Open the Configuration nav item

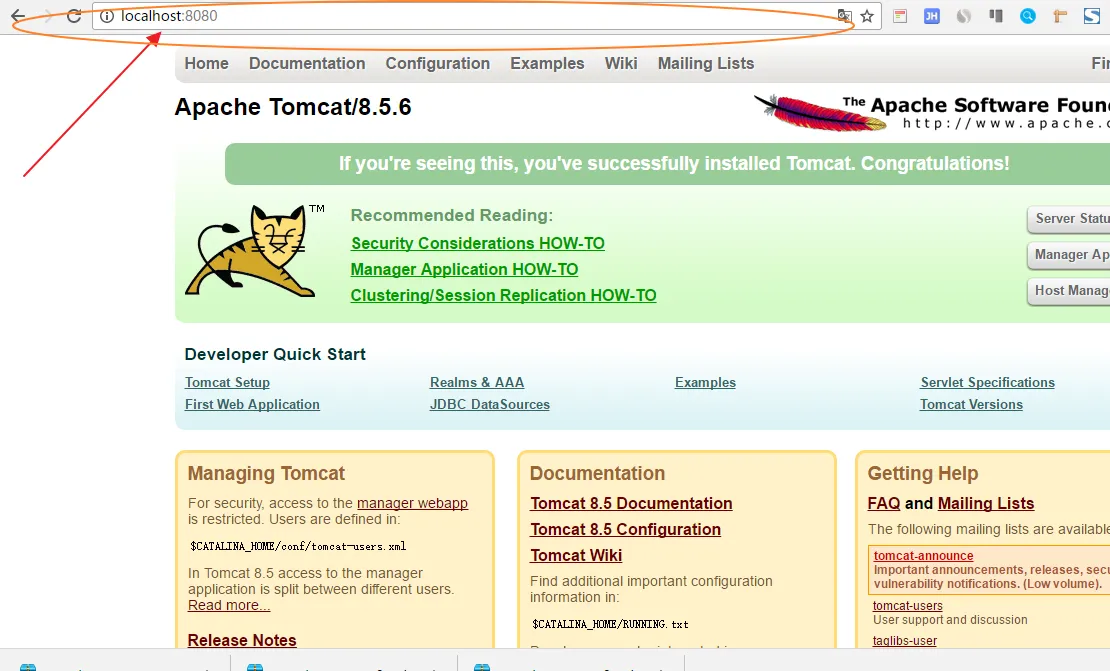(437, 63)
